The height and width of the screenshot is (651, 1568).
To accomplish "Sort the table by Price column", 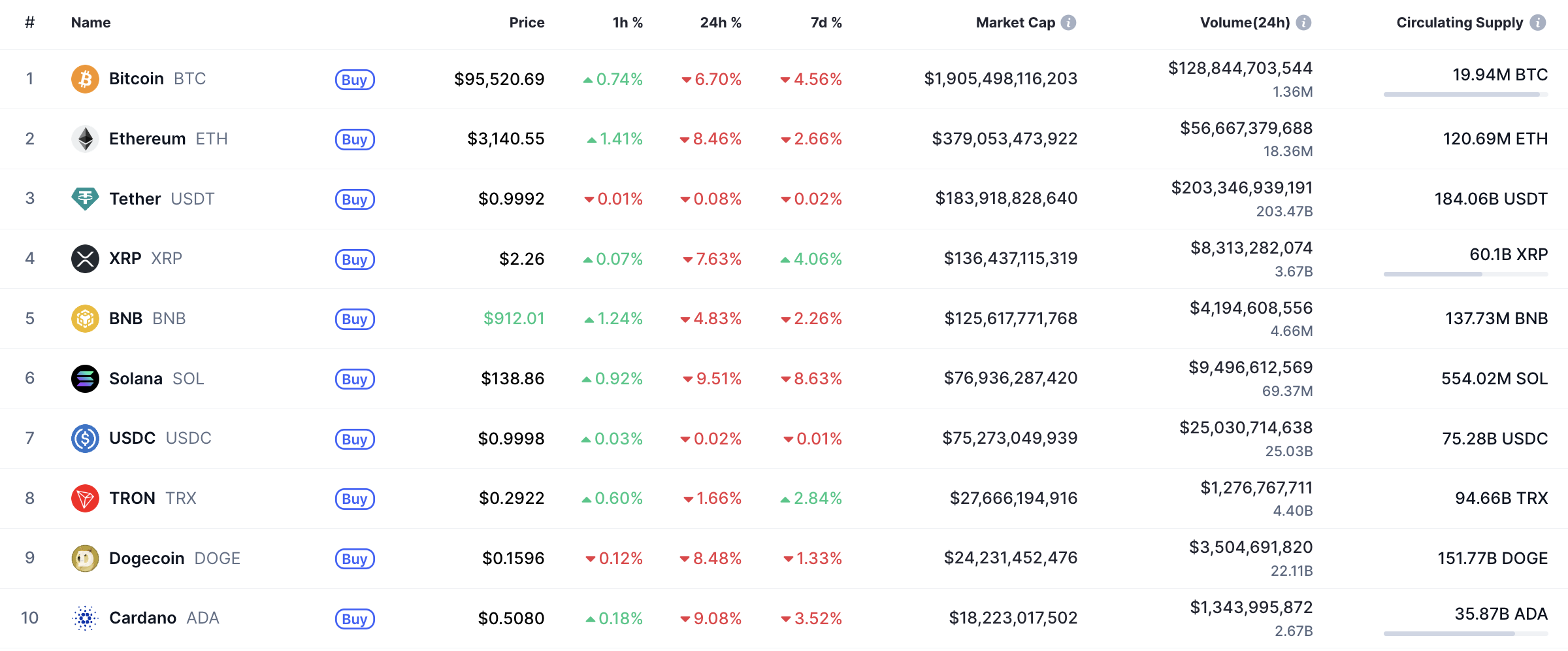I will (527, 23).
